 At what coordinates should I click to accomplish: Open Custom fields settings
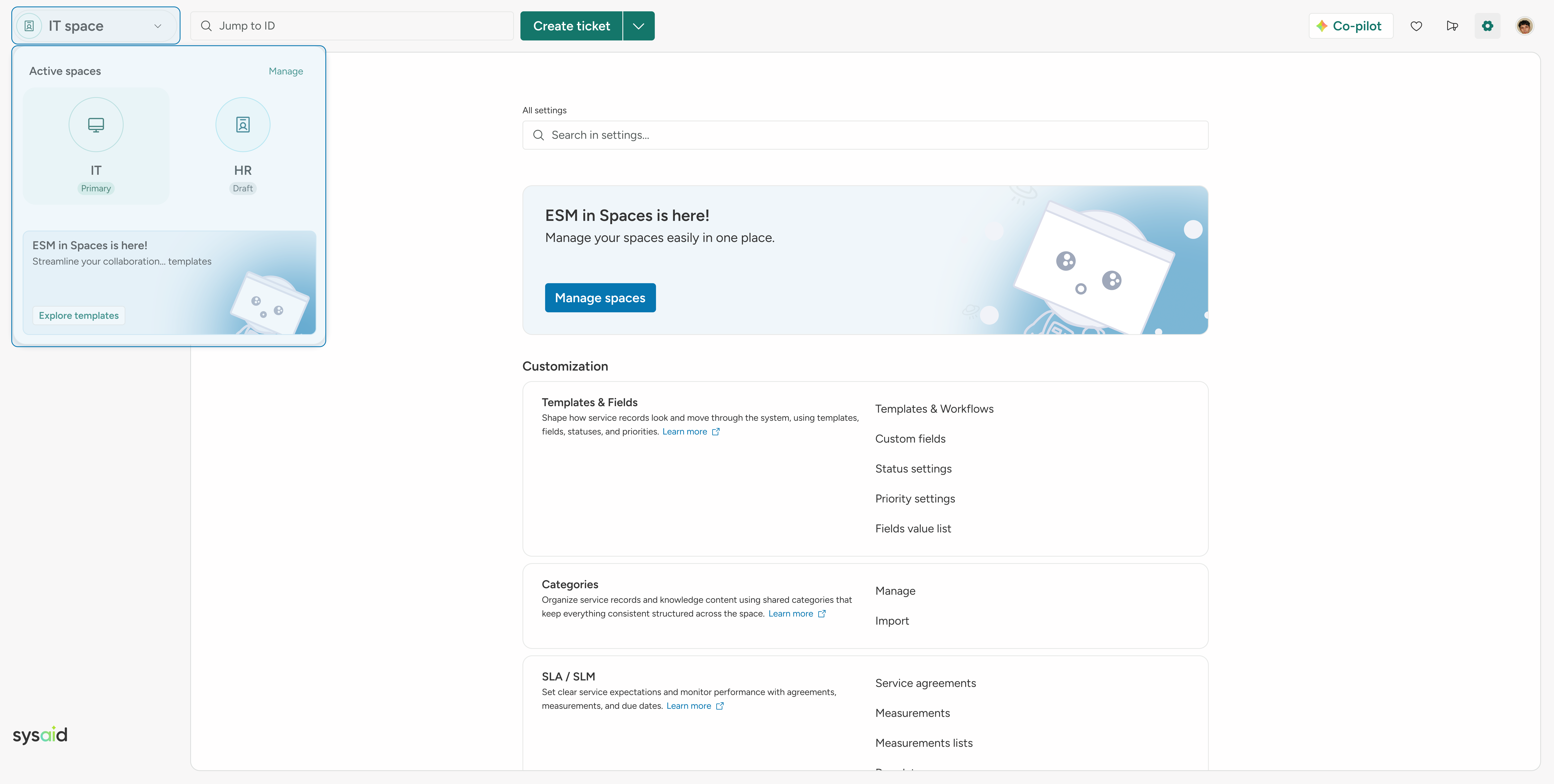point(910,439)
